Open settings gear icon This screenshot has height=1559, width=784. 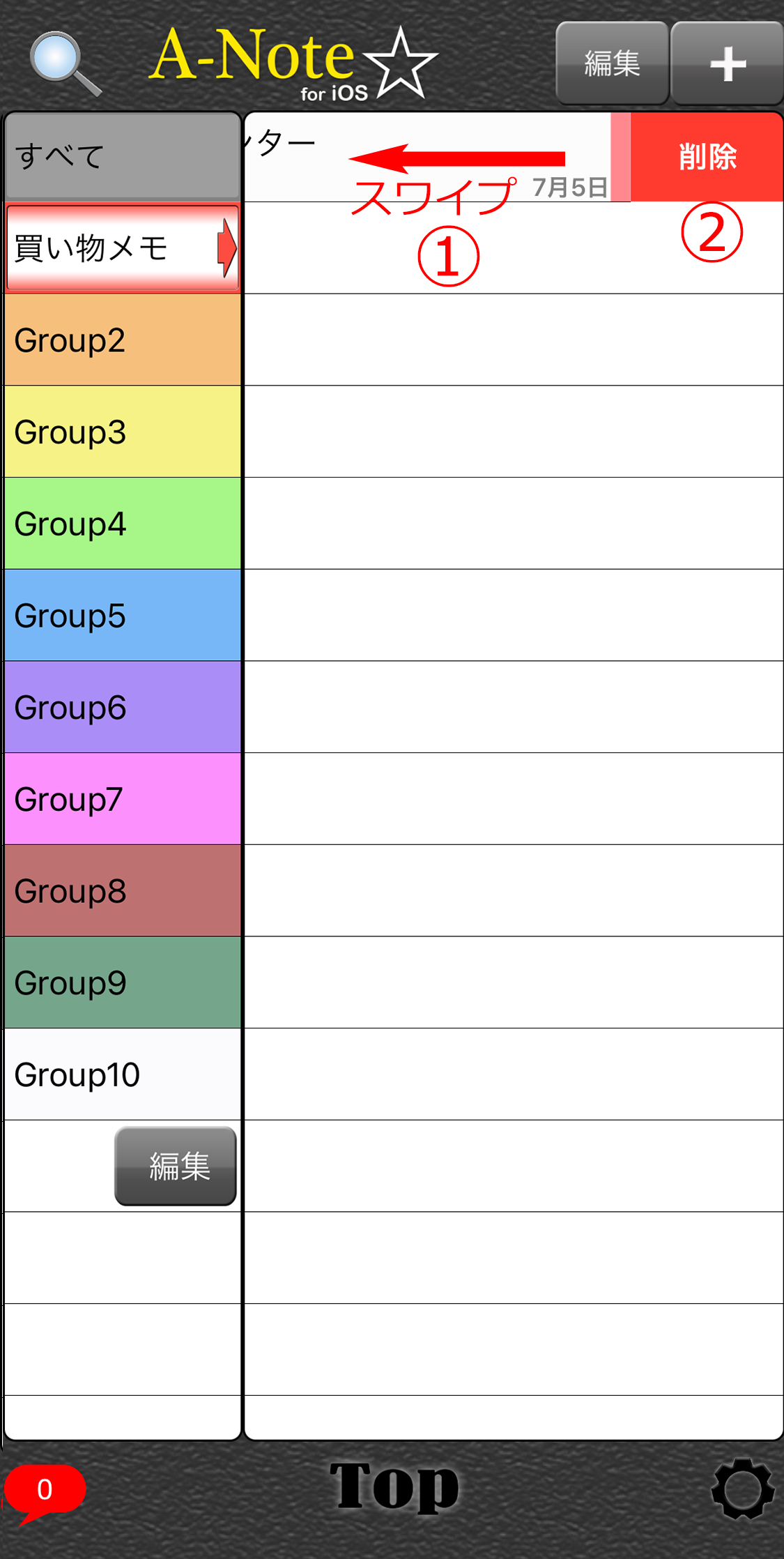pyautogui.click(x=742, y=1488)
